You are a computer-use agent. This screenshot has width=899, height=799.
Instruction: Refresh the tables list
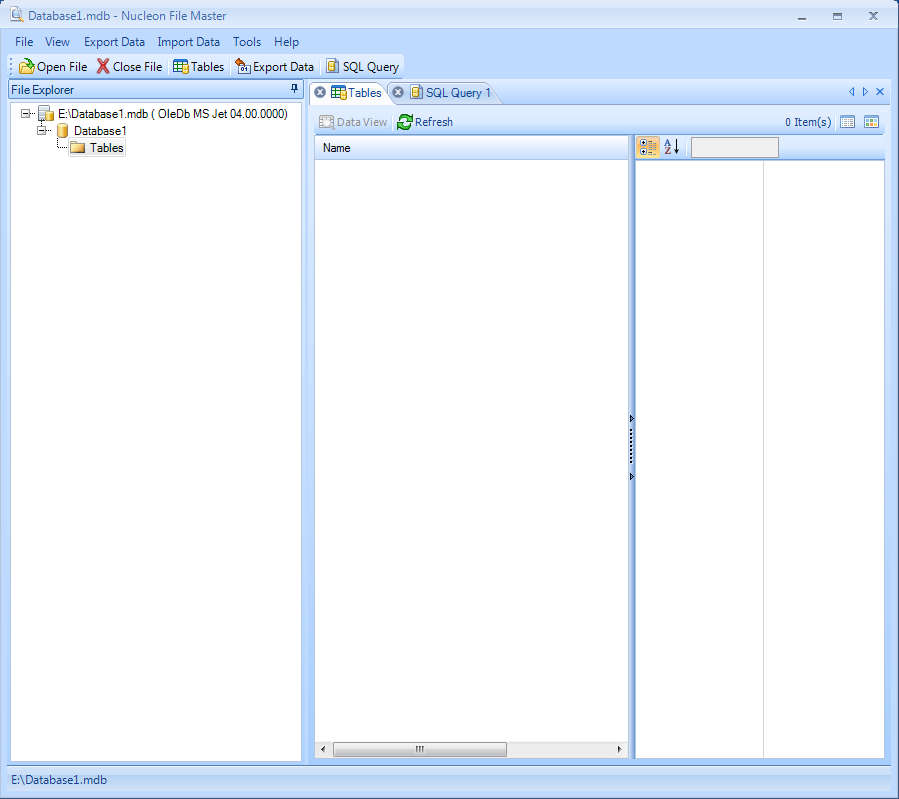coord(425,122)
